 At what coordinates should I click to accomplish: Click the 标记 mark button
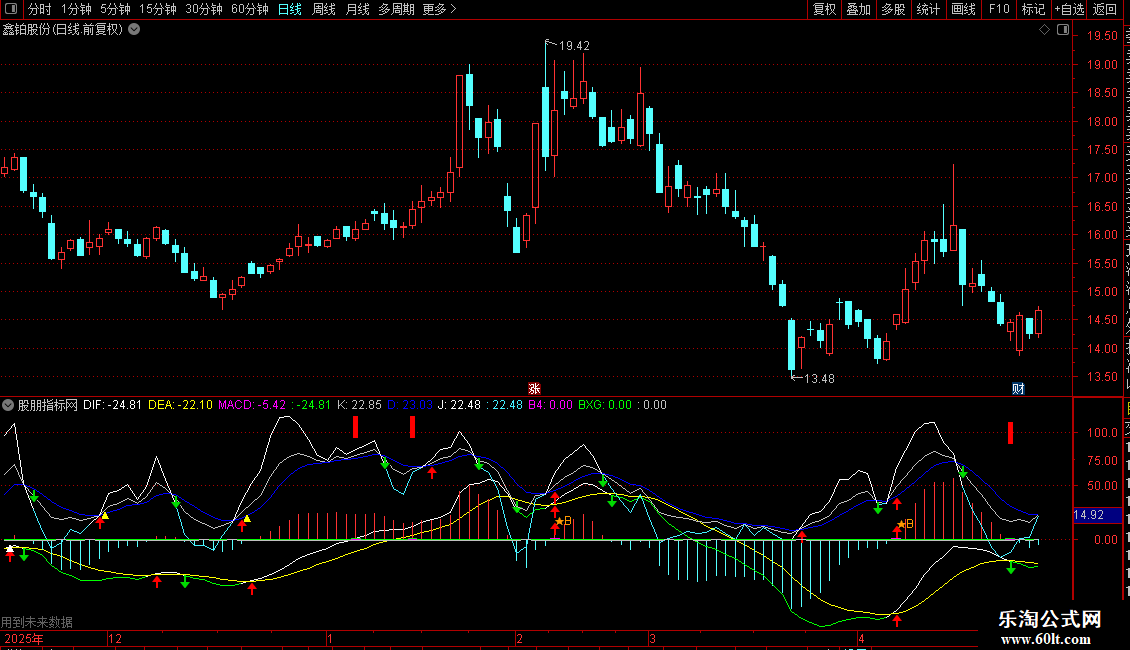click(1033, 9)
